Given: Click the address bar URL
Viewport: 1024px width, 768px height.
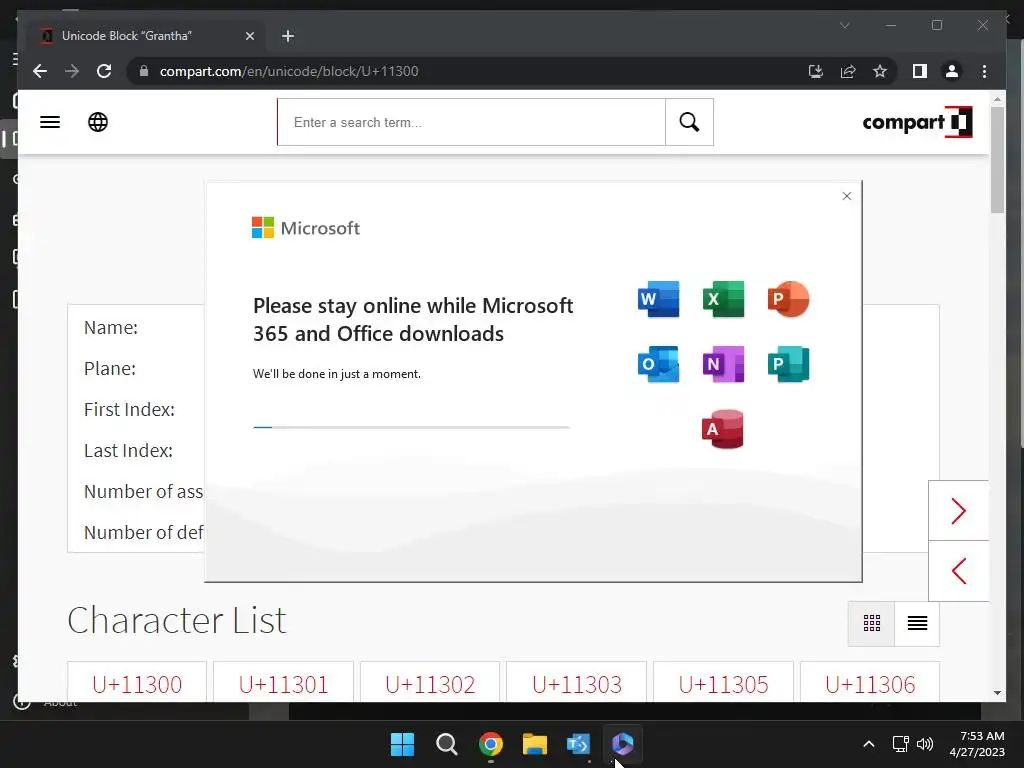Looking at the screenshot, I should click(289, 71).
